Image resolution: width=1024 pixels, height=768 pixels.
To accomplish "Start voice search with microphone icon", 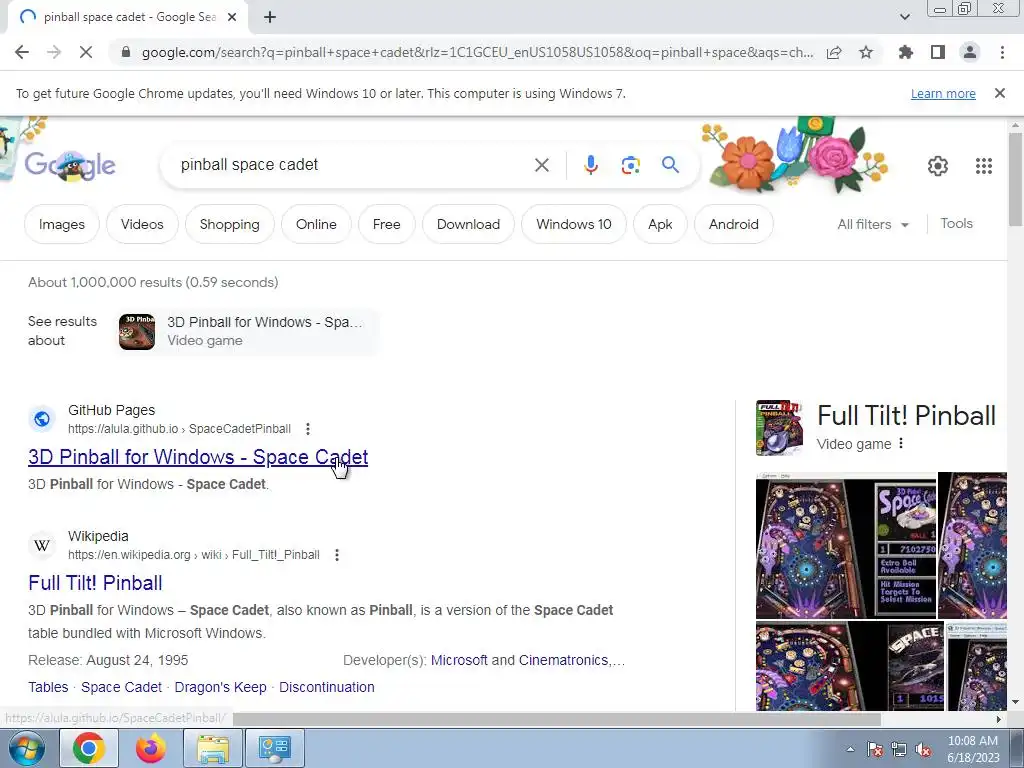I will pyautogui.click(x=590, y=165).
